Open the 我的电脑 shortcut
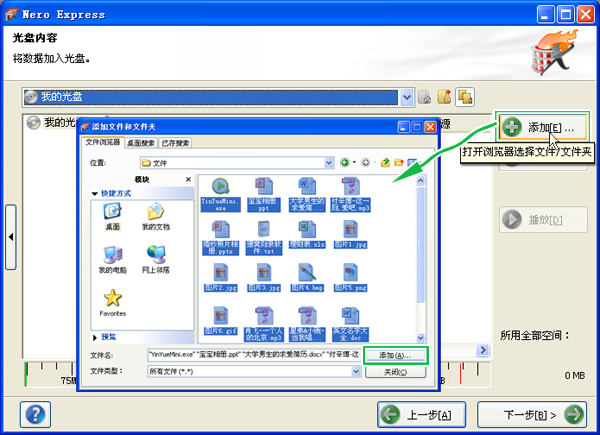600x435 pixels. (112, 260)
